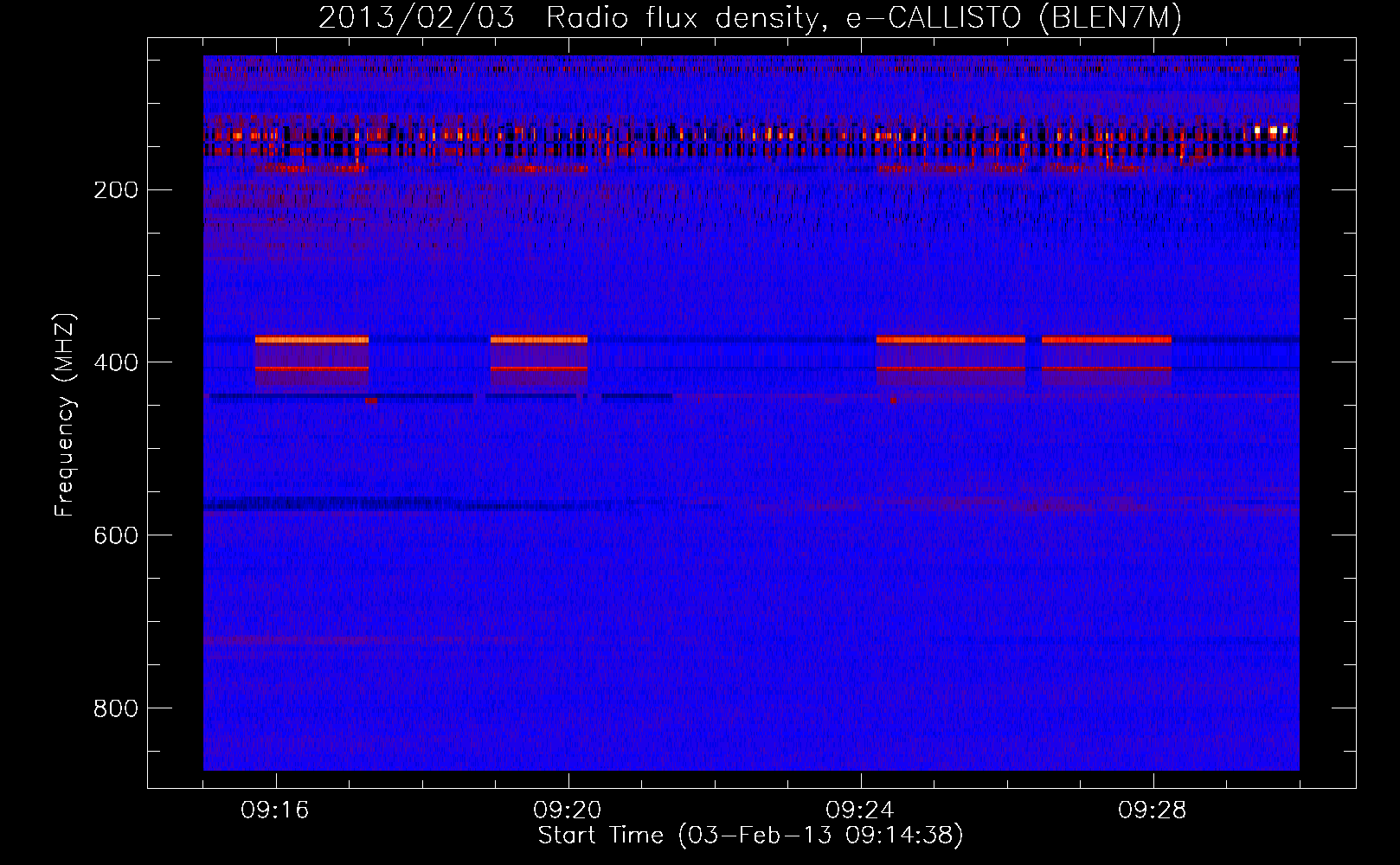Click the 800 frequency tick label
This screenshot has height=865, width=1400.
coord(116,709)
